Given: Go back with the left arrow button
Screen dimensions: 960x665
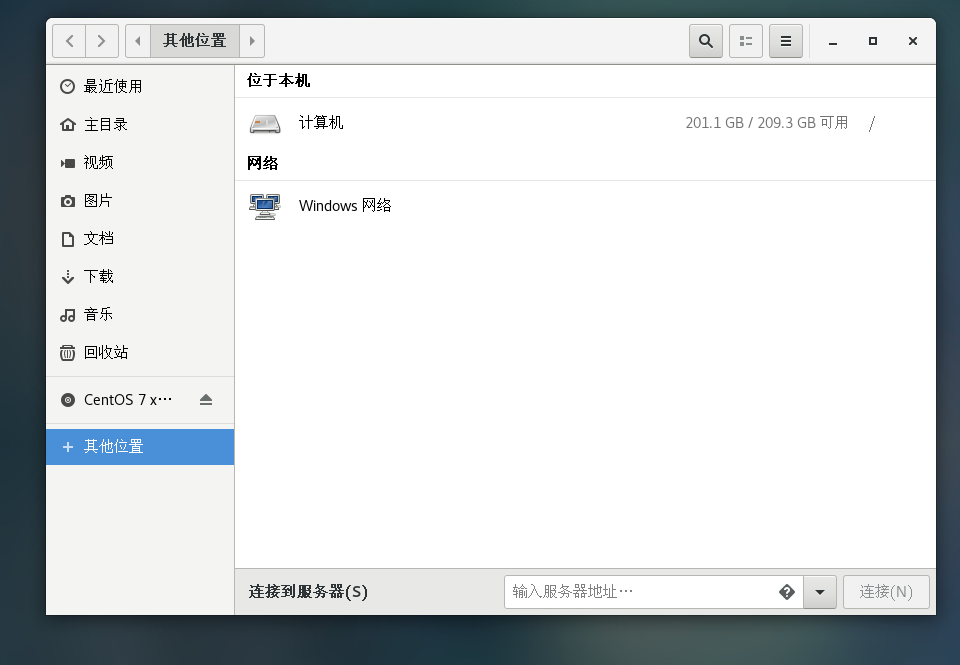Looking at the screenshot, I should point(69,41).
